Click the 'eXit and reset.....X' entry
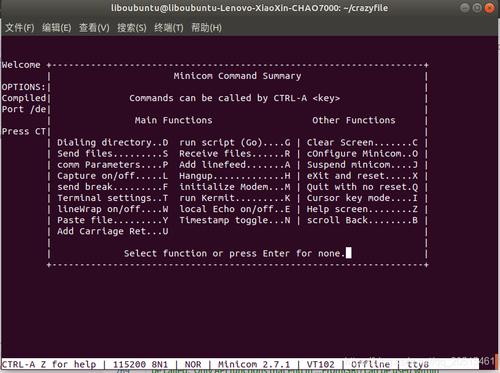 [362, 176]
